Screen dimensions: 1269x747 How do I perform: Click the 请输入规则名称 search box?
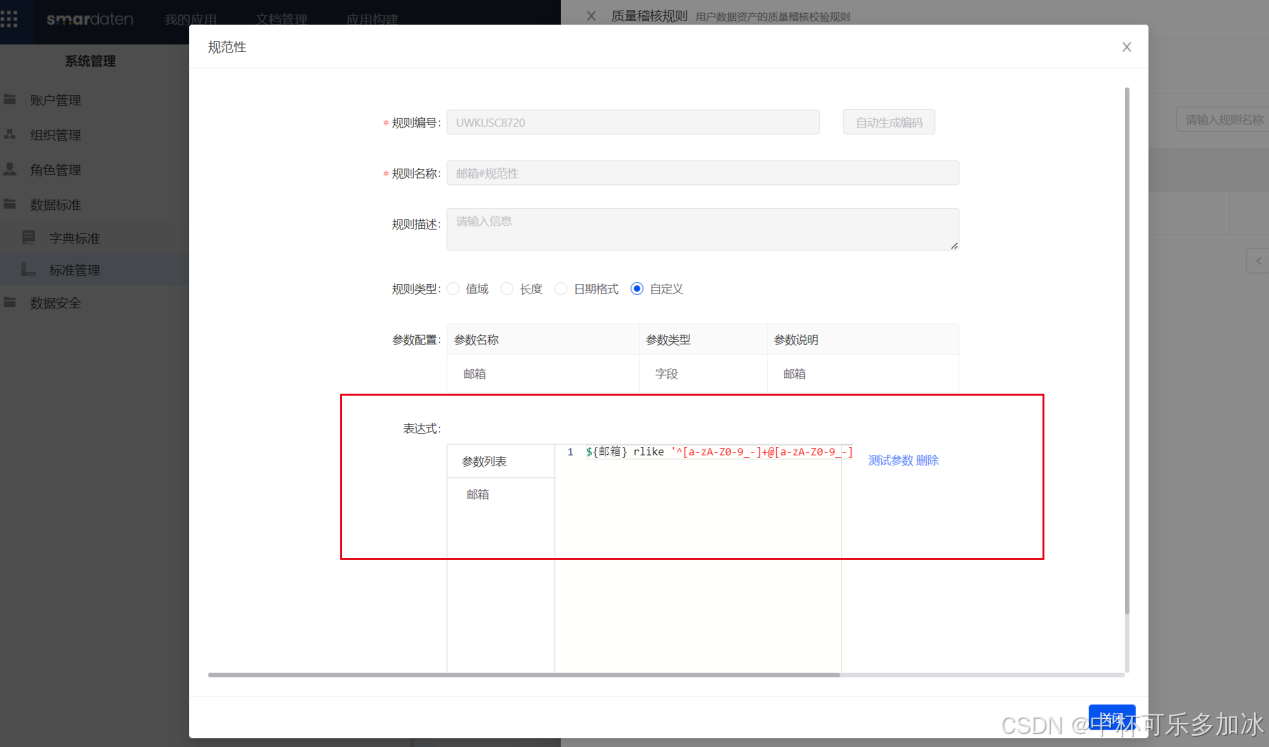point(1222,119)
